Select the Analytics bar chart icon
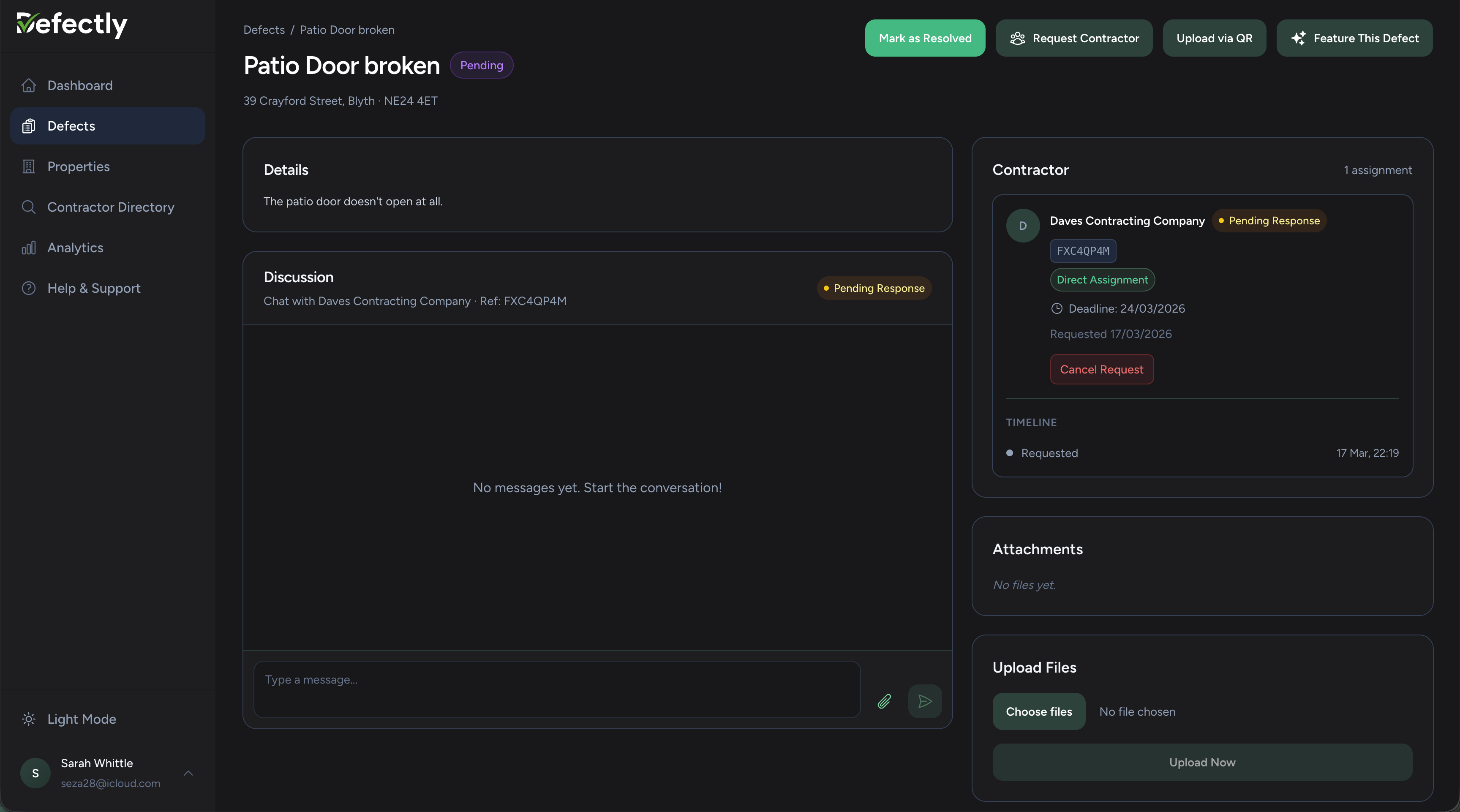The width and height of the screenshot is (1460, 812). click(29, 248)
